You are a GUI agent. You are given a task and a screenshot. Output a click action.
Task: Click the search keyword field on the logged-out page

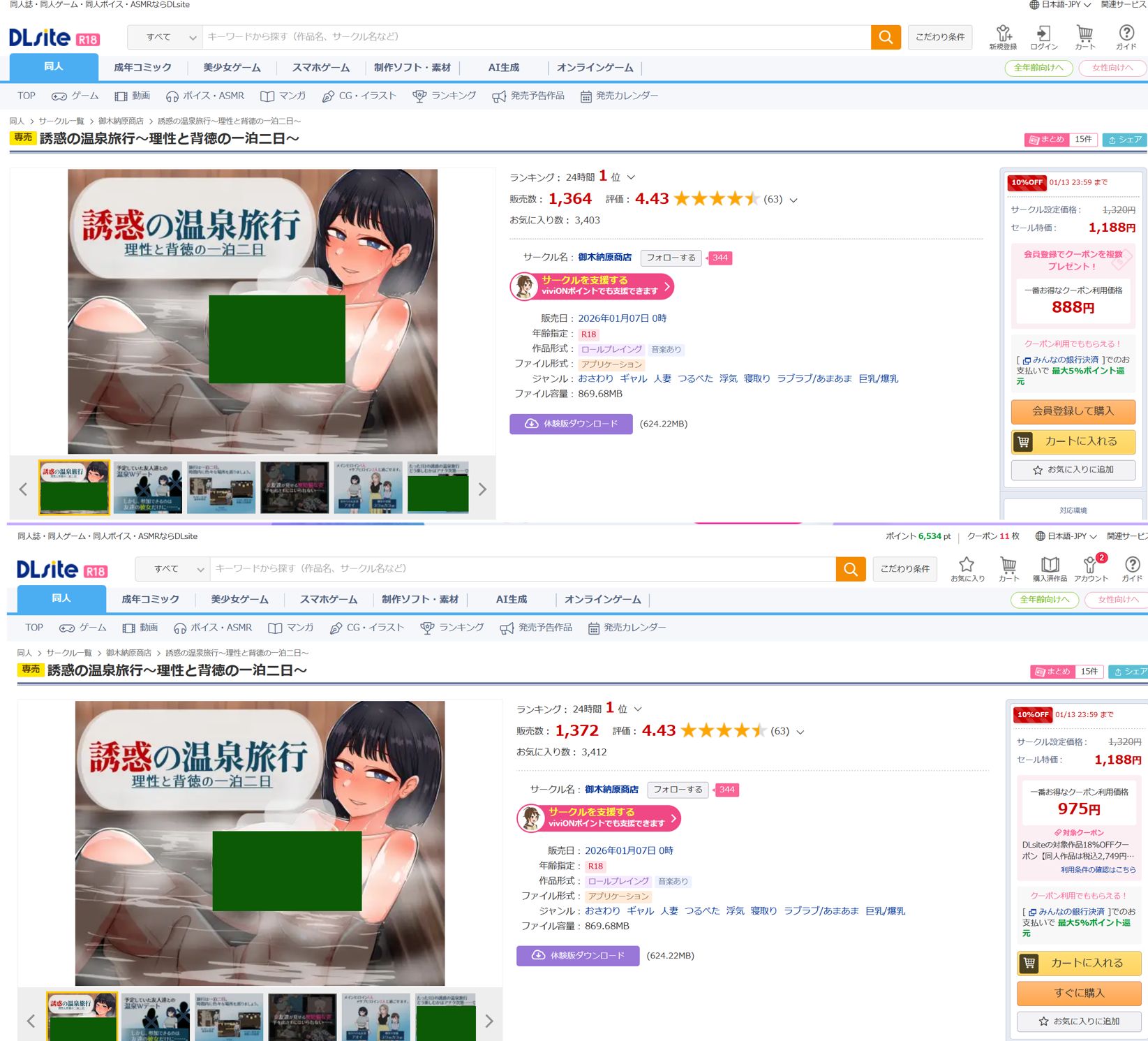point(536,37)
